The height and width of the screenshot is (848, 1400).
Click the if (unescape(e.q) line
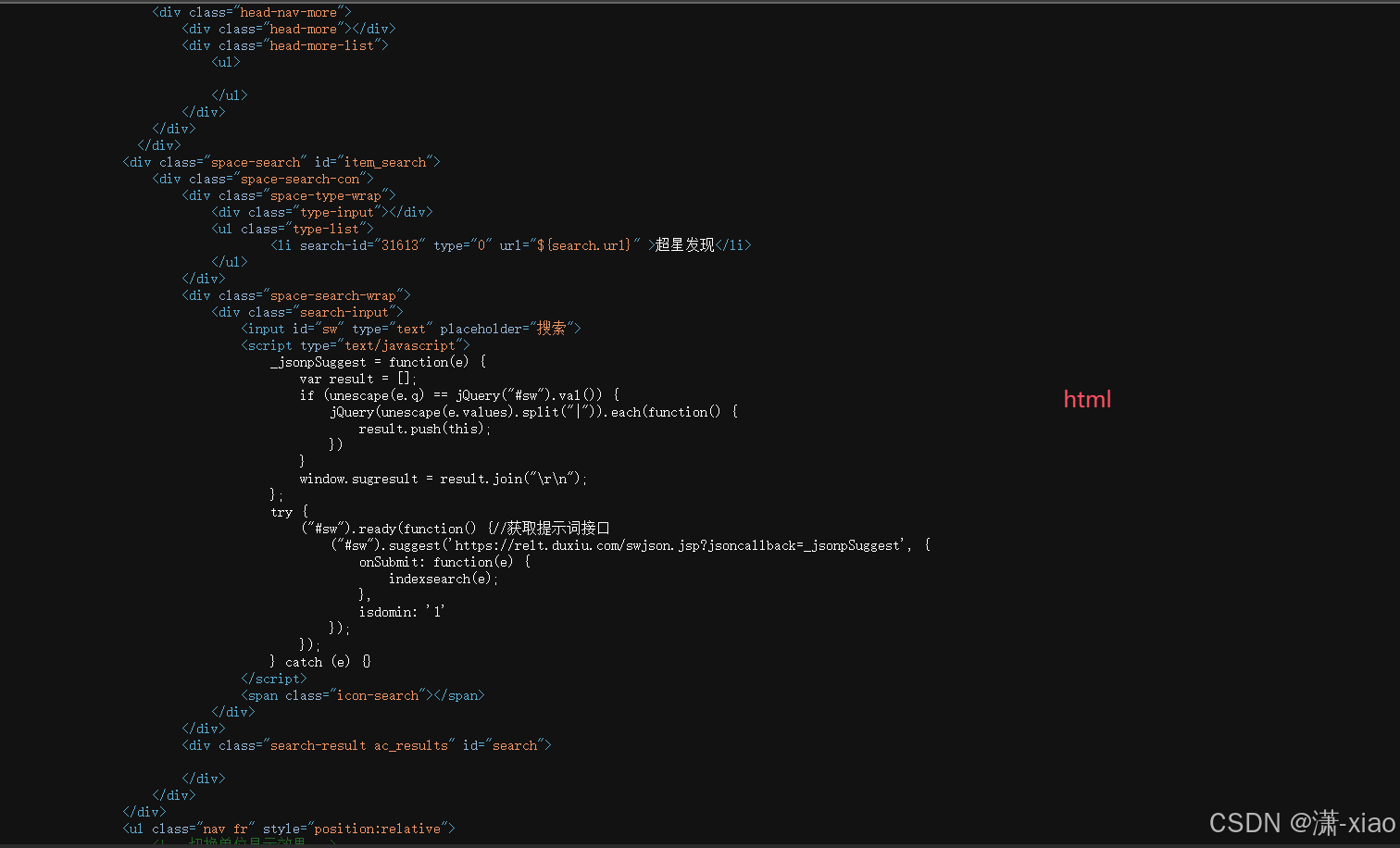(459, 395)
